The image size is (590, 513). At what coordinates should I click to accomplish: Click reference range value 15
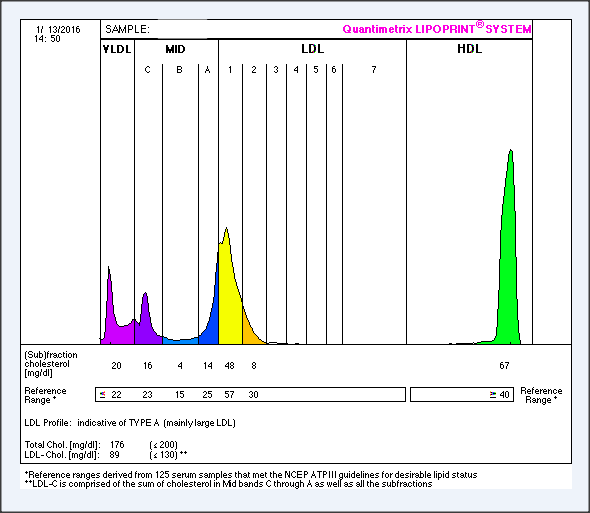tap(179, 394)
